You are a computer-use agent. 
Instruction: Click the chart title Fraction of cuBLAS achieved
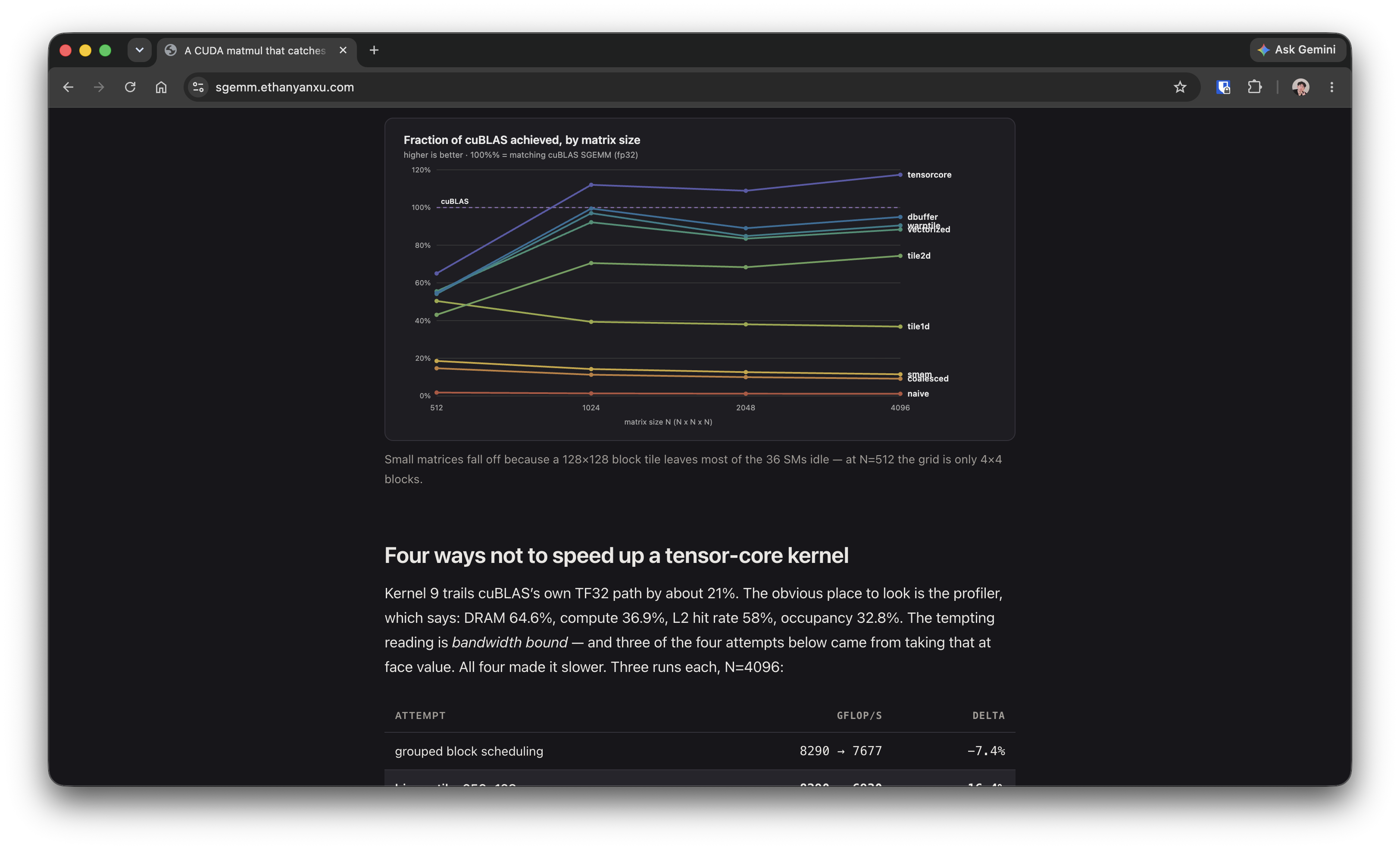522,140
